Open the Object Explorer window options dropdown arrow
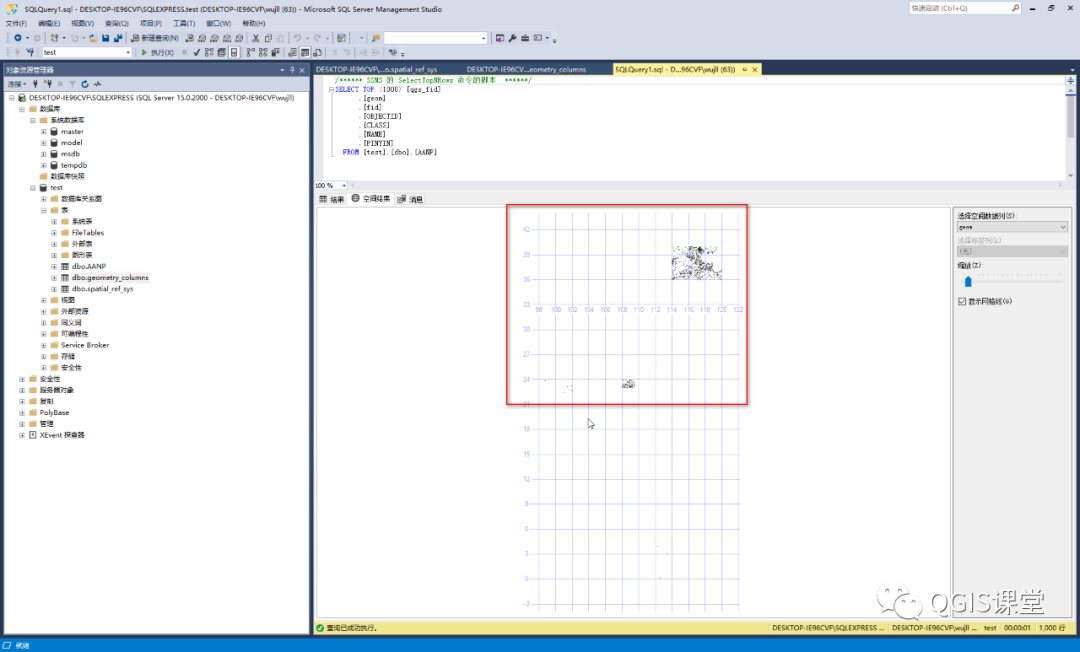The height and width of the screenshot is (652, 1080). coord(282,70)
